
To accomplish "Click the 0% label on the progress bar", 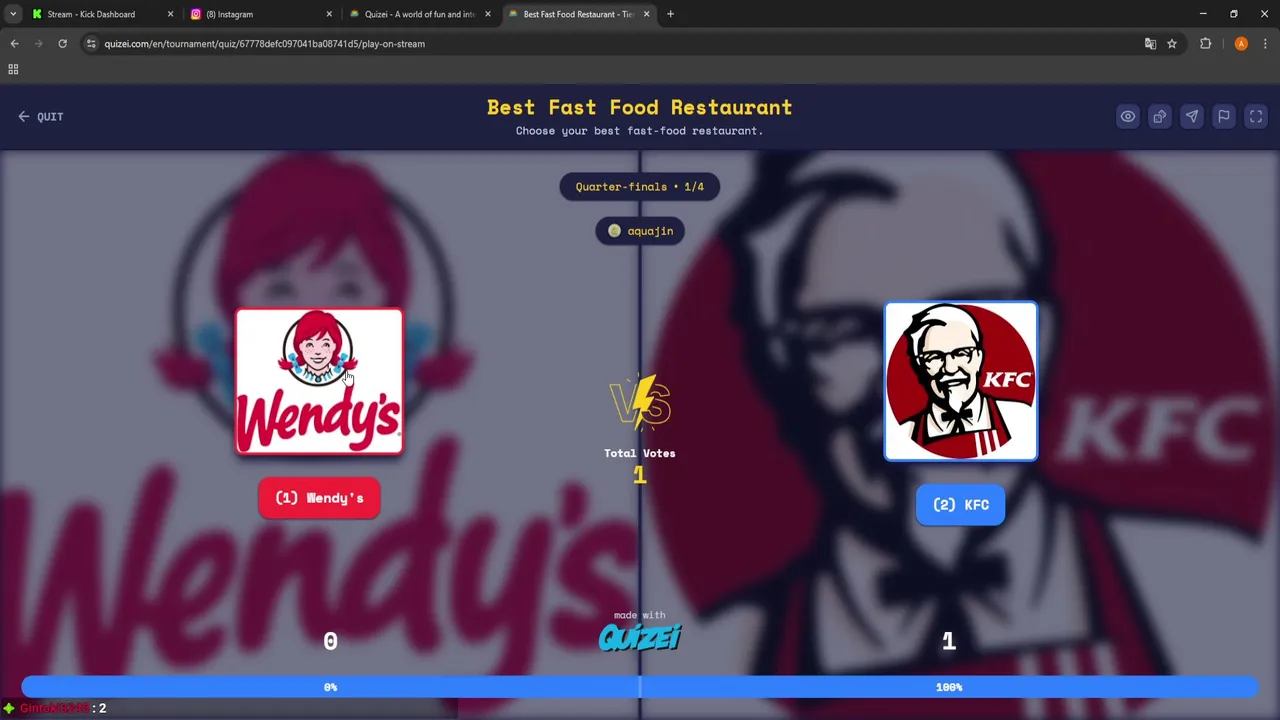I will pyautogui.click(x=330, y=687).
